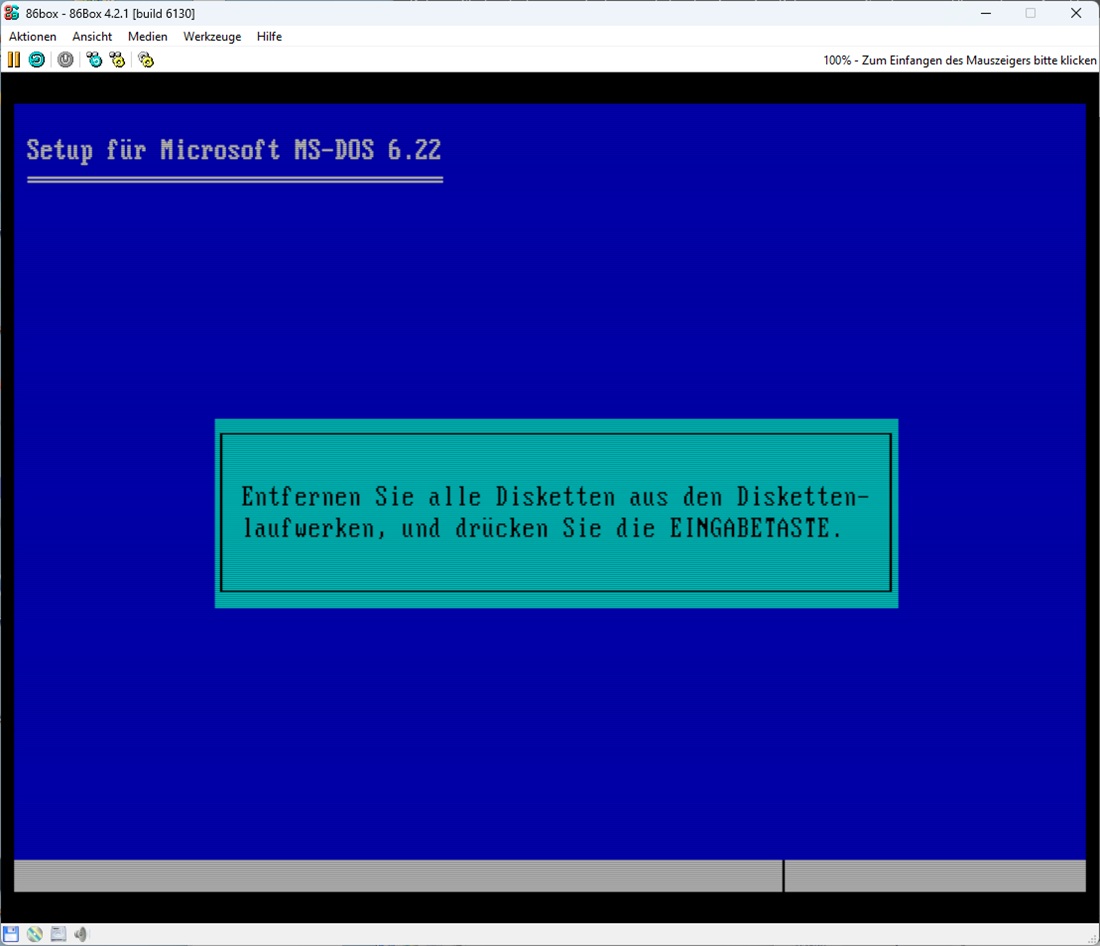
Task: Send Ctrl+Alt+Del via toolbar icon
Action: 94,60
